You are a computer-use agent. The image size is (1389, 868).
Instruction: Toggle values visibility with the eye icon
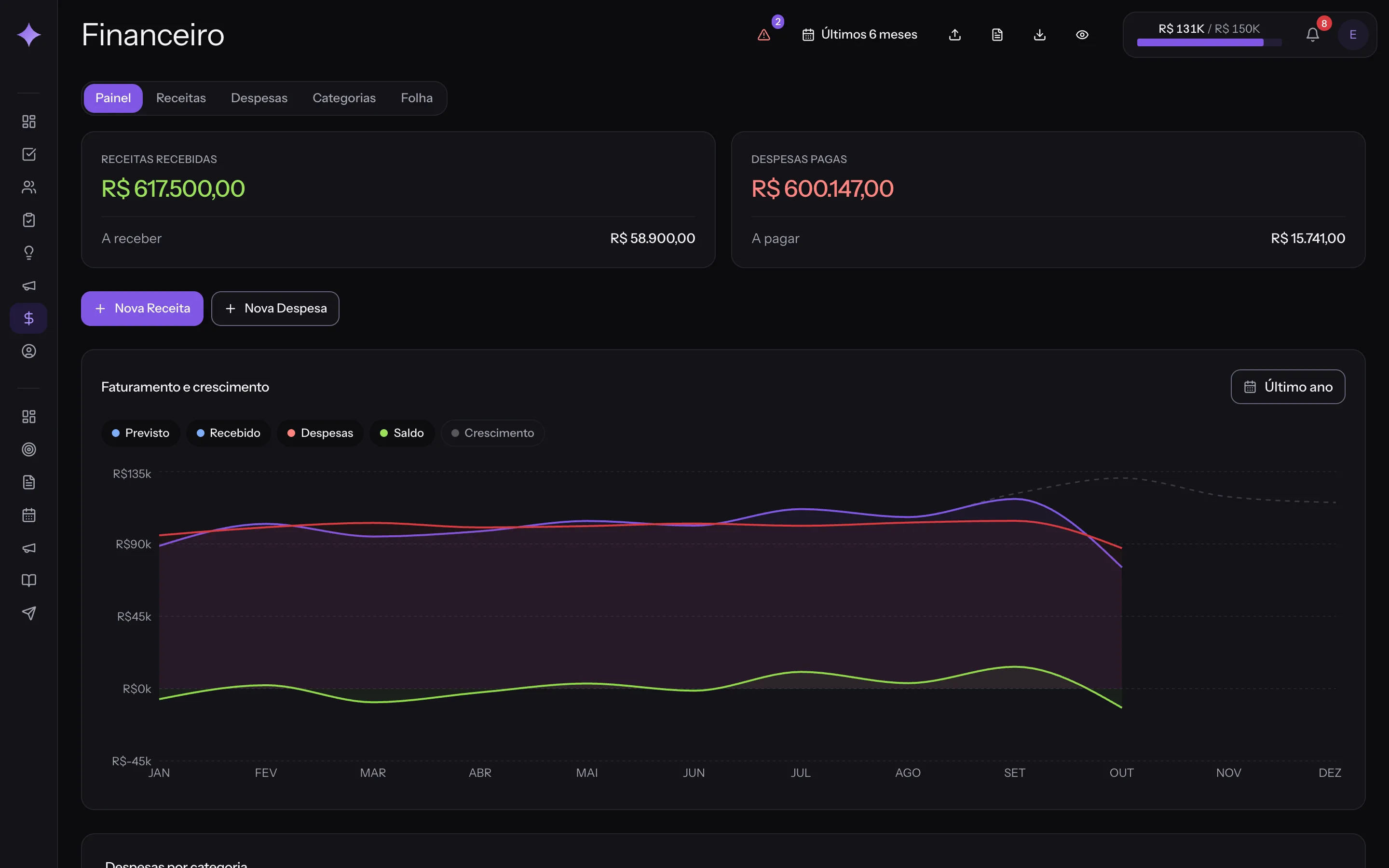[x=1082, y=35]
